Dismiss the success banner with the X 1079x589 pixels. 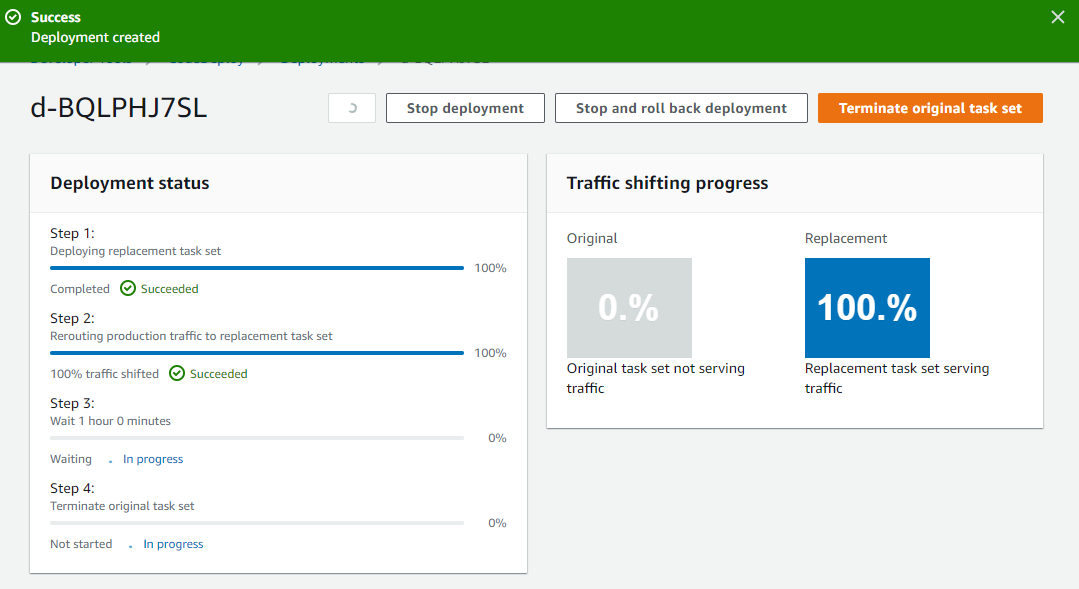click(1058, 17)
